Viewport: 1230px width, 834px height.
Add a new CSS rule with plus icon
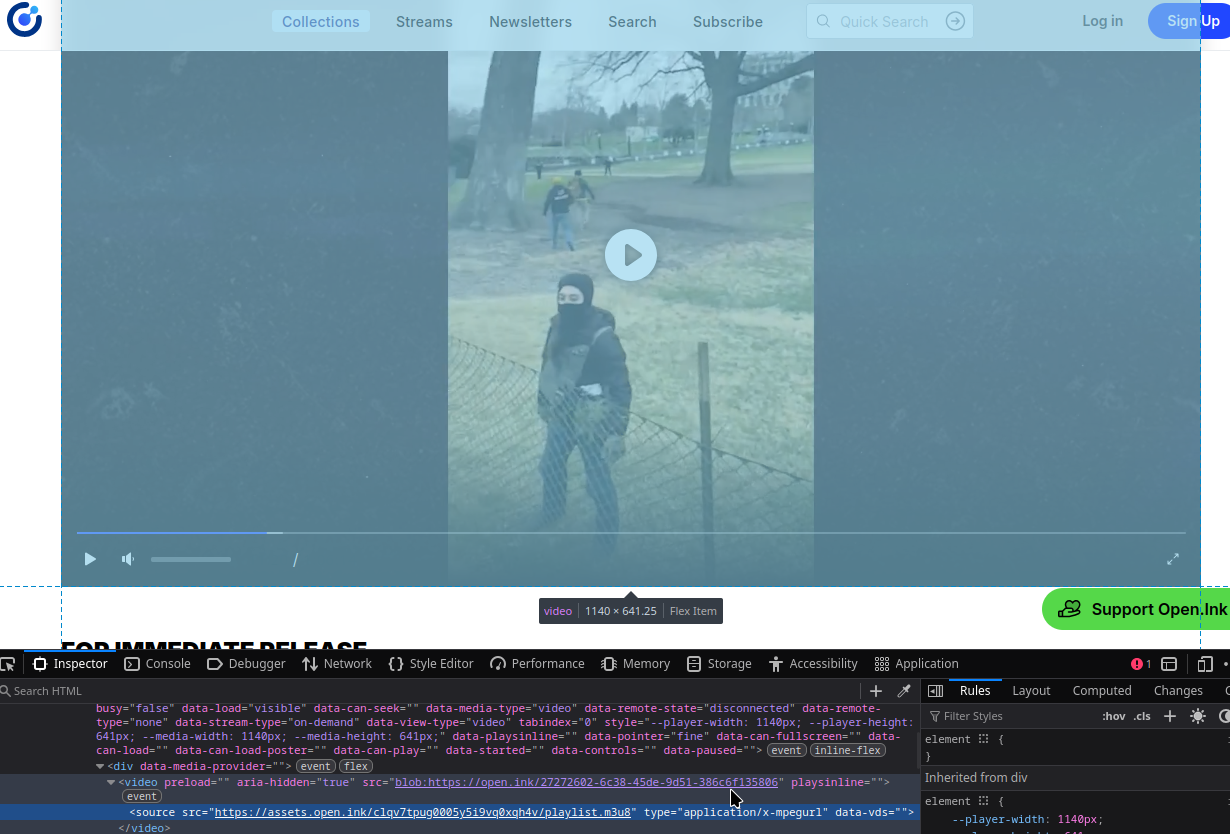(x=1169, y=716)
